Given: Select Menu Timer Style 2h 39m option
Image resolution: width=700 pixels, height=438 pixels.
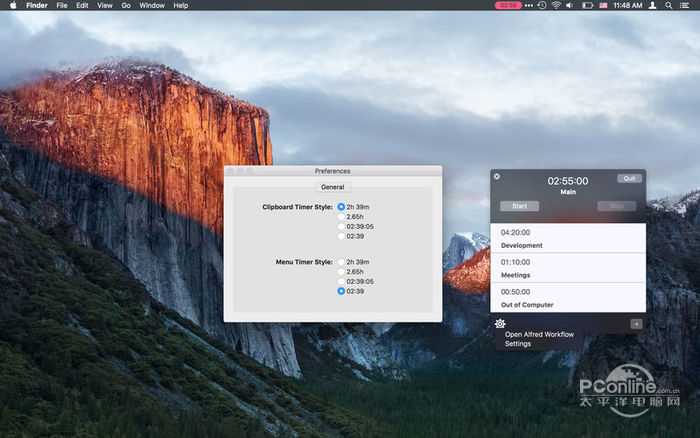Looking at the screenshot, I should point(341,262).
